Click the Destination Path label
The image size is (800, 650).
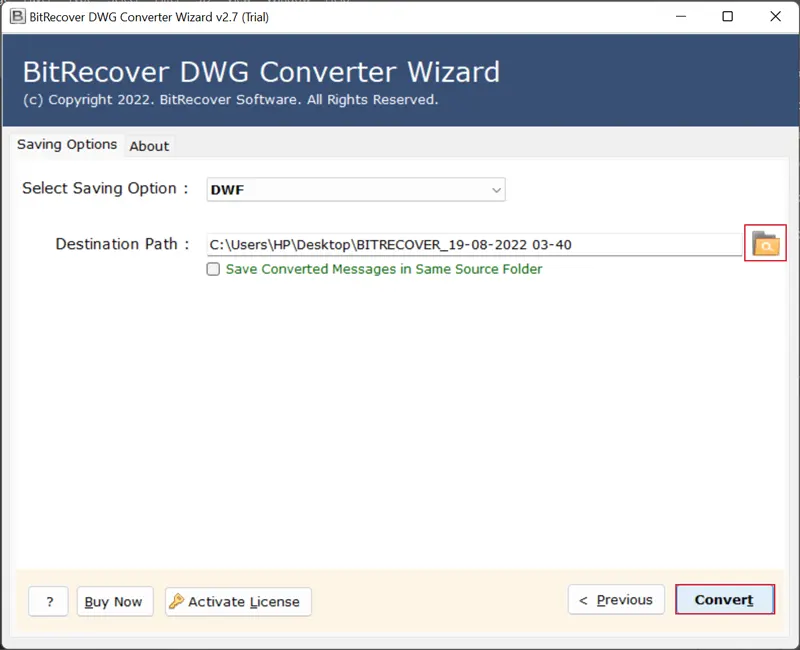click(x=122, y=244)
